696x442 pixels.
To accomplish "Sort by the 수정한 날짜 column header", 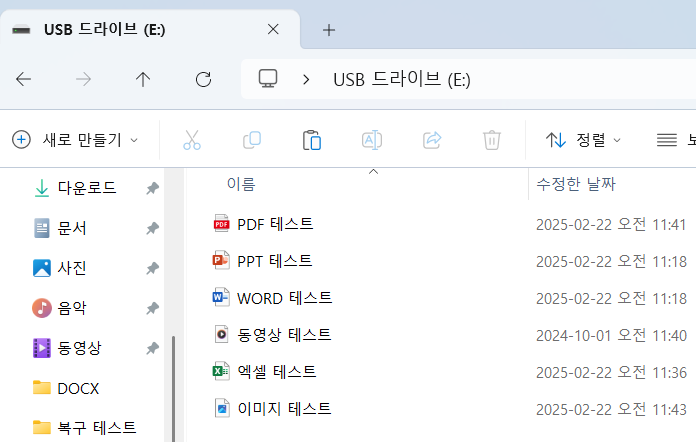I will pyautogui.click(x=576, y=184).
